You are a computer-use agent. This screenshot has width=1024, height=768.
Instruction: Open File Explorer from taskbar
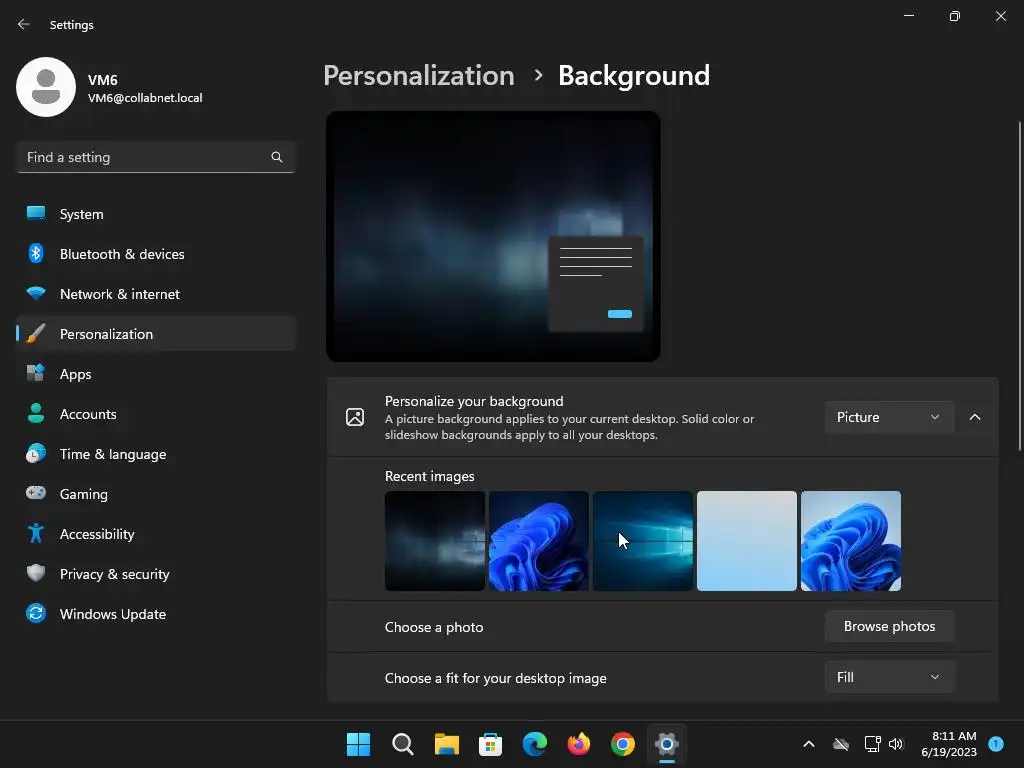pyautogui.click(x=447, y=744)
